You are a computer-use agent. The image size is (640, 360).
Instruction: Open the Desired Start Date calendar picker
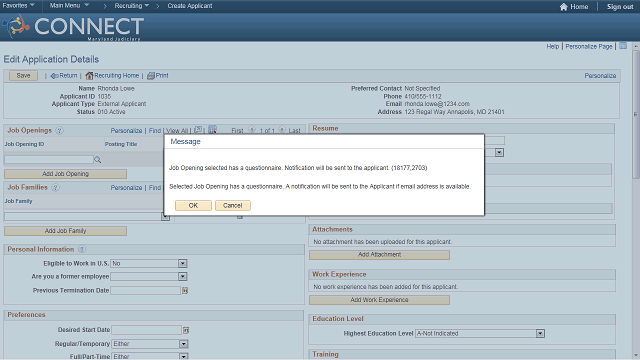186,330
